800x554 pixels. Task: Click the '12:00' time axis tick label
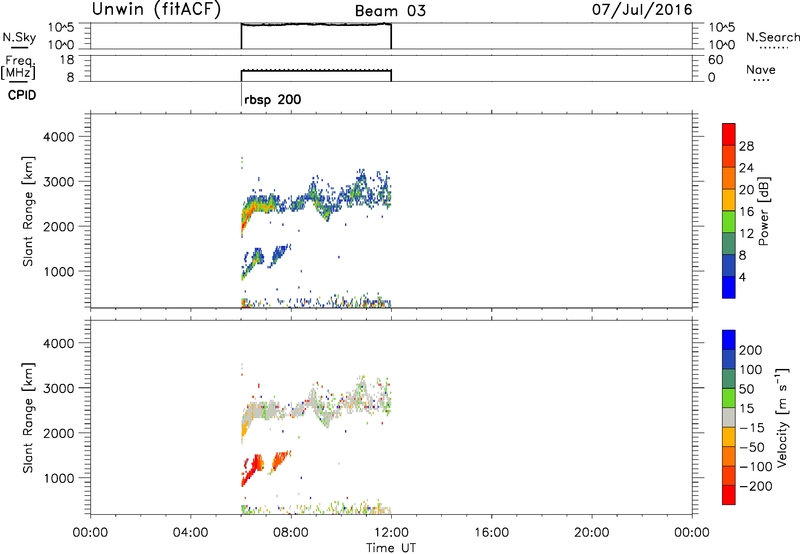[x=391, y=533]
